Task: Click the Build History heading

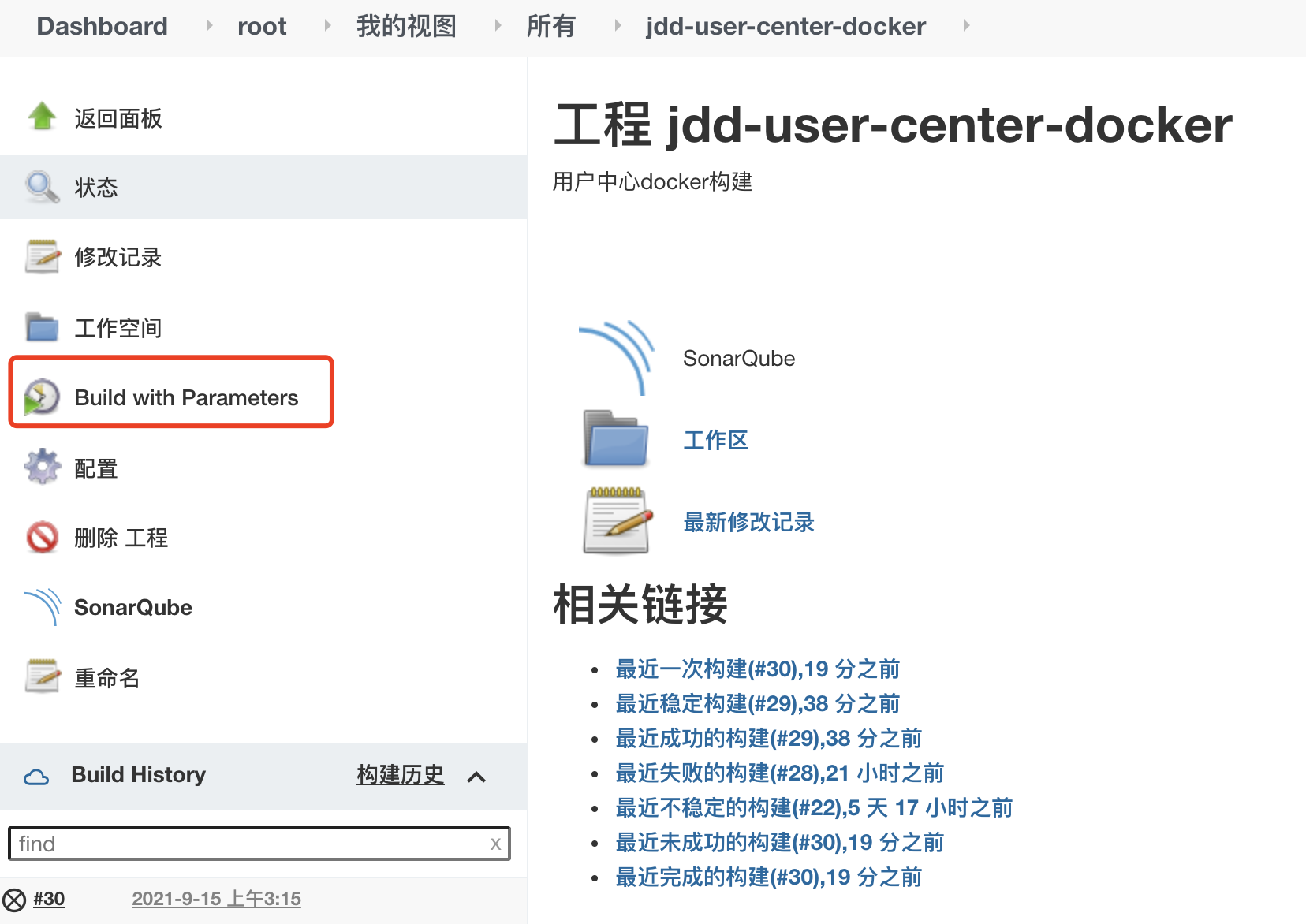Action: (139, 774)
